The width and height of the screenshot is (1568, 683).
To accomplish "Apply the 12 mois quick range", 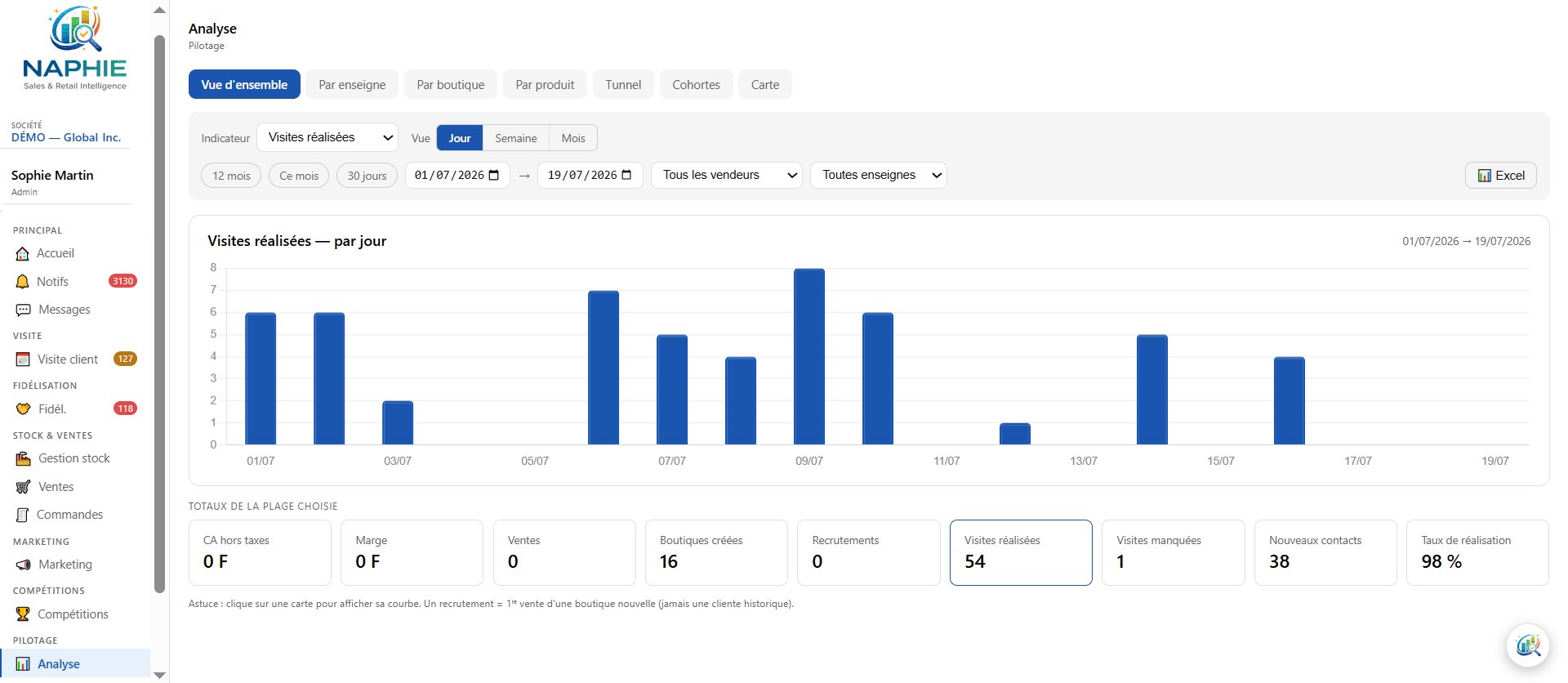I will coord(231,176).
